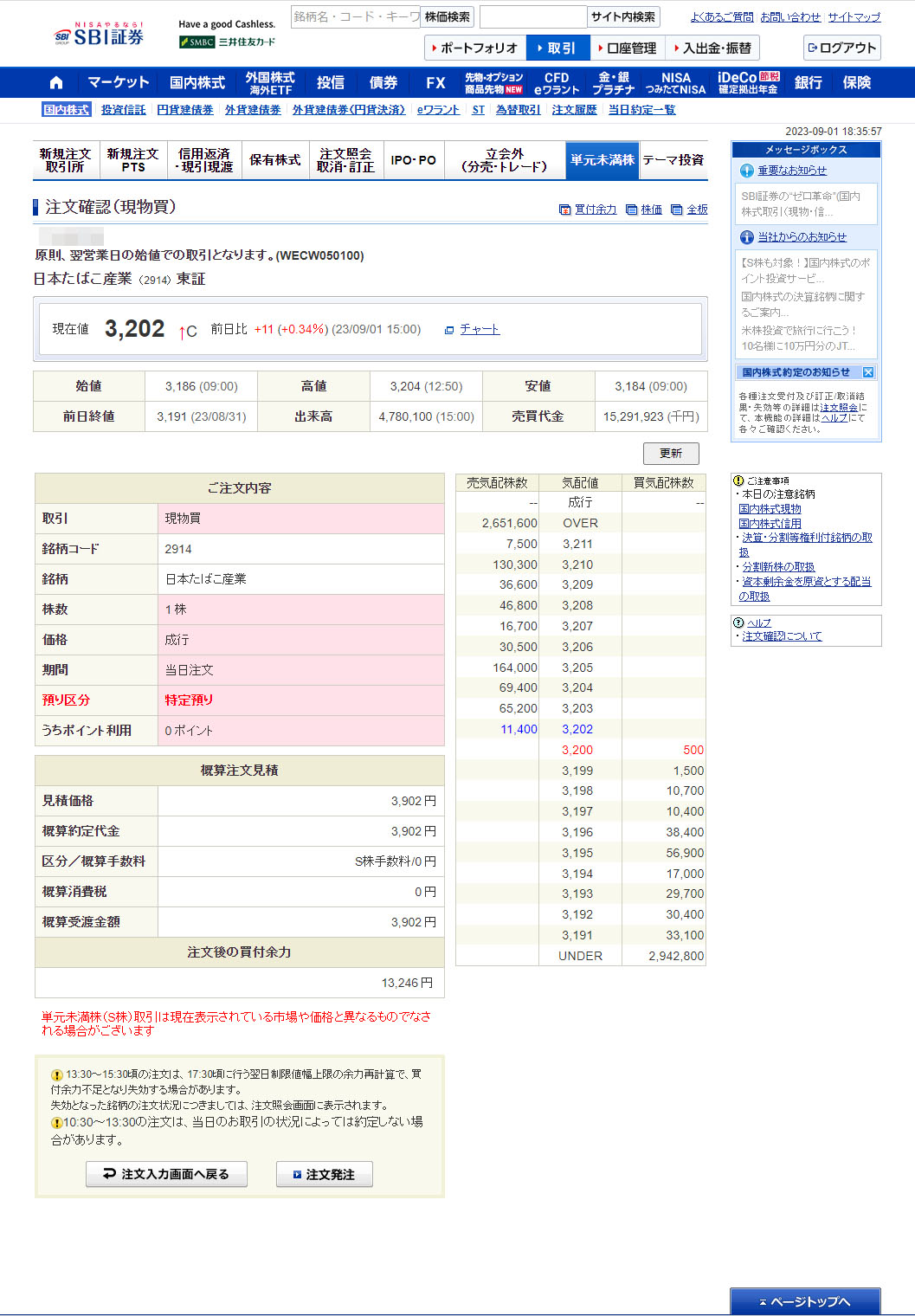Click the 銘柄名・コード search input field
The image size is (915, 1316).
click(355, 17)
